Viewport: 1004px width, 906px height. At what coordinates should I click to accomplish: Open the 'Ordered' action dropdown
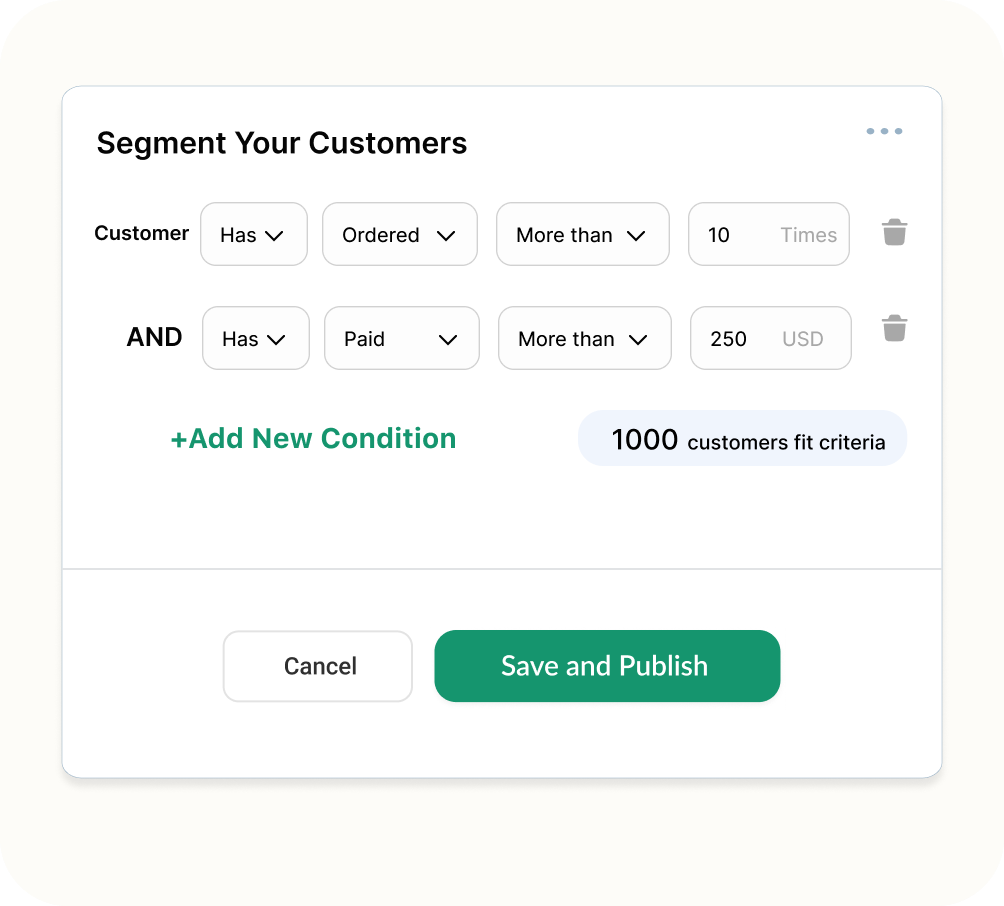399,234
